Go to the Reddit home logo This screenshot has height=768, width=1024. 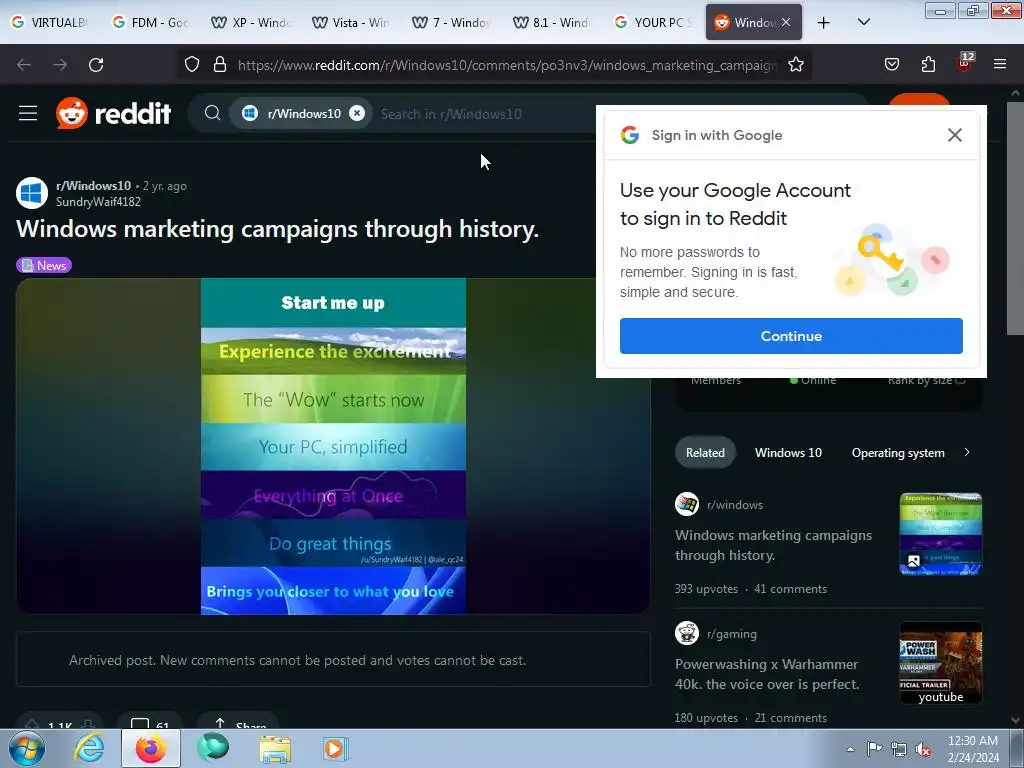(x=114, y=114)
